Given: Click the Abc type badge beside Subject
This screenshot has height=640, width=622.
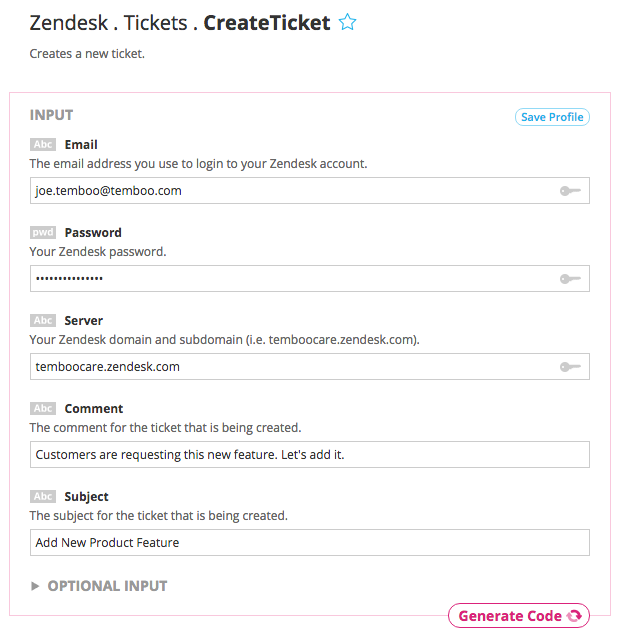Looking at the screenshot, I should [x=43, y=496].
